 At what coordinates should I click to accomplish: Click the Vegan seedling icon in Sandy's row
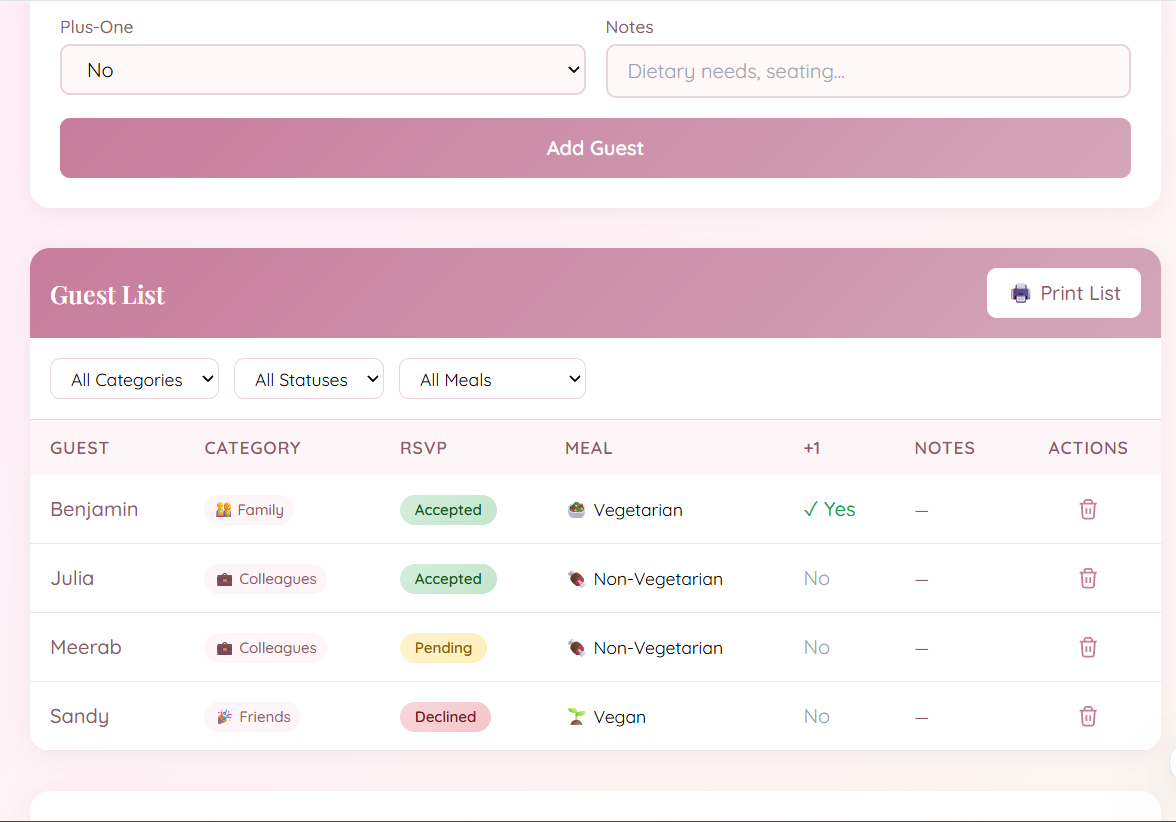(576, 717)
